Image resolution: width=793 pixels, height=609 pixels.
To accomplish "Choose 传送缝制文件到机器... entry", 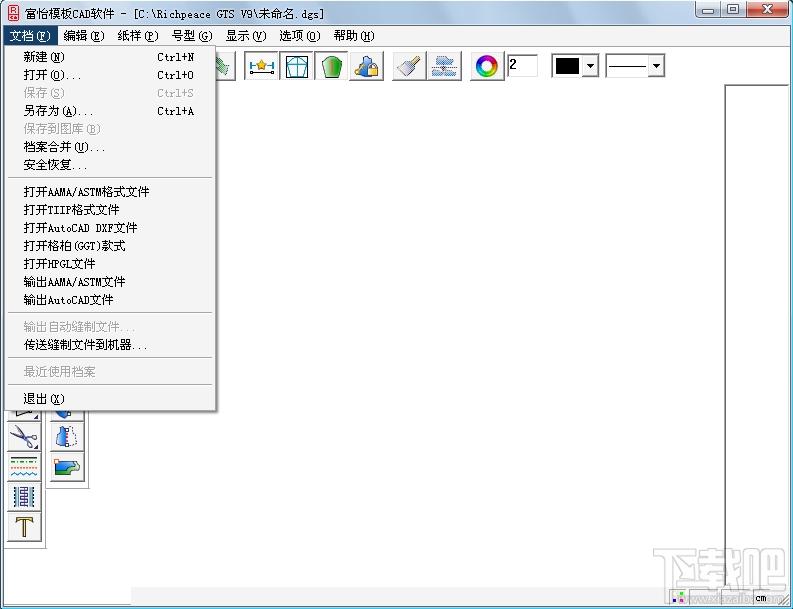I will point(110,345).
